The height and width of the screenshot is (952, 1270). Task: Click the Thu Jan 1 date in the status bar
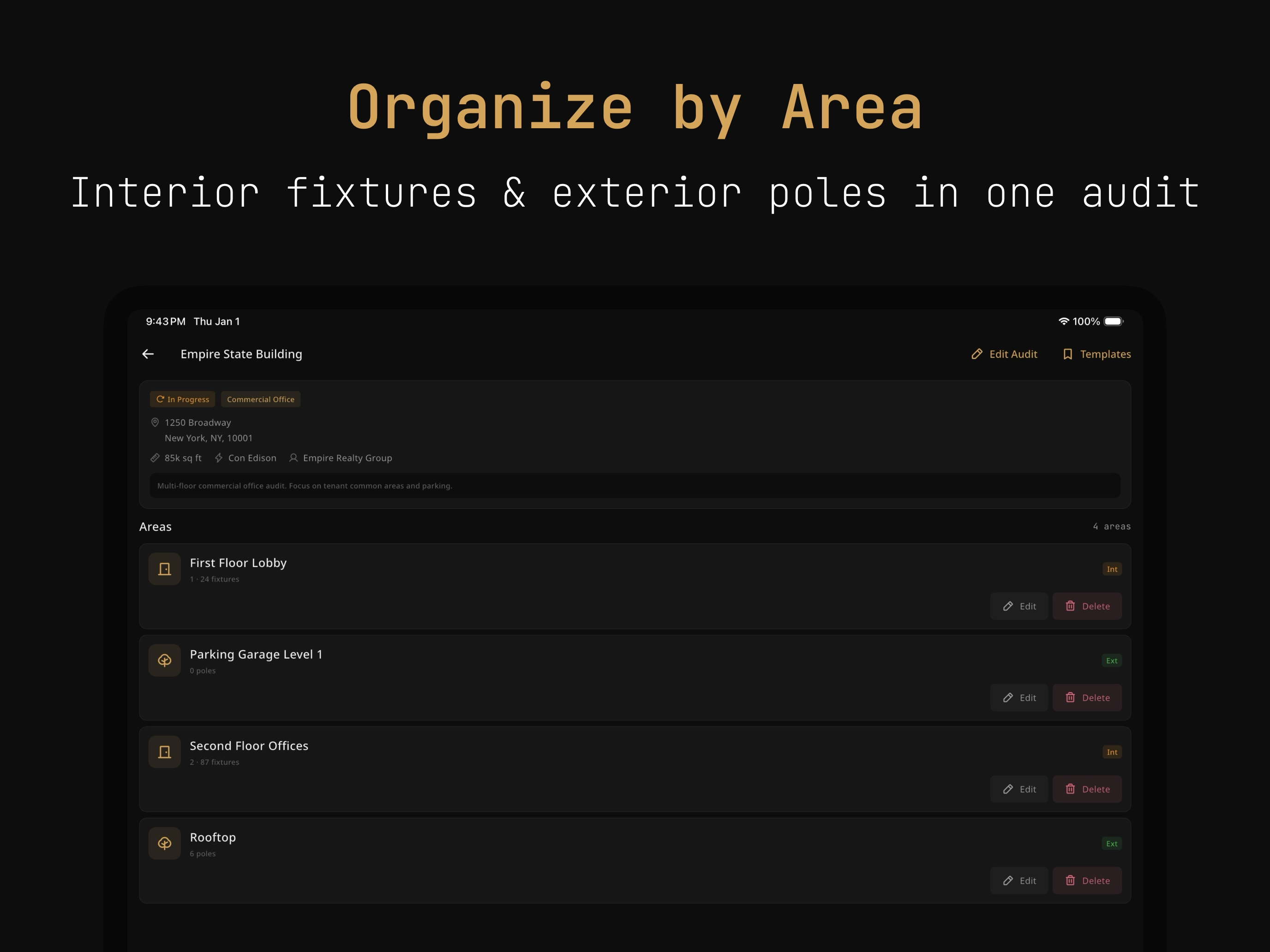[217, 321]
